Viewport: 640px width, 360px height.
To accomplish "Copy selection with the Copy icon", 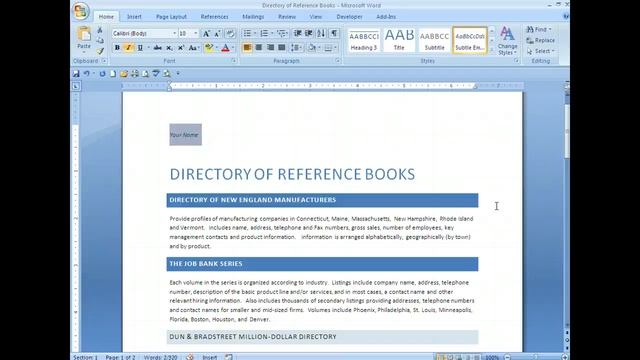I will pyautogui.click(x=100, y=40).
